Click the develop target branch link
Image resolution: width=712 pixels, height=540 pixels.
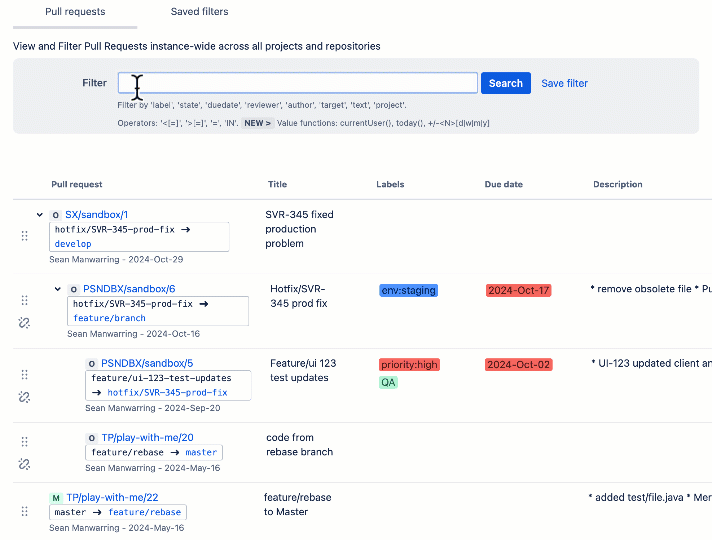[73, 244]
